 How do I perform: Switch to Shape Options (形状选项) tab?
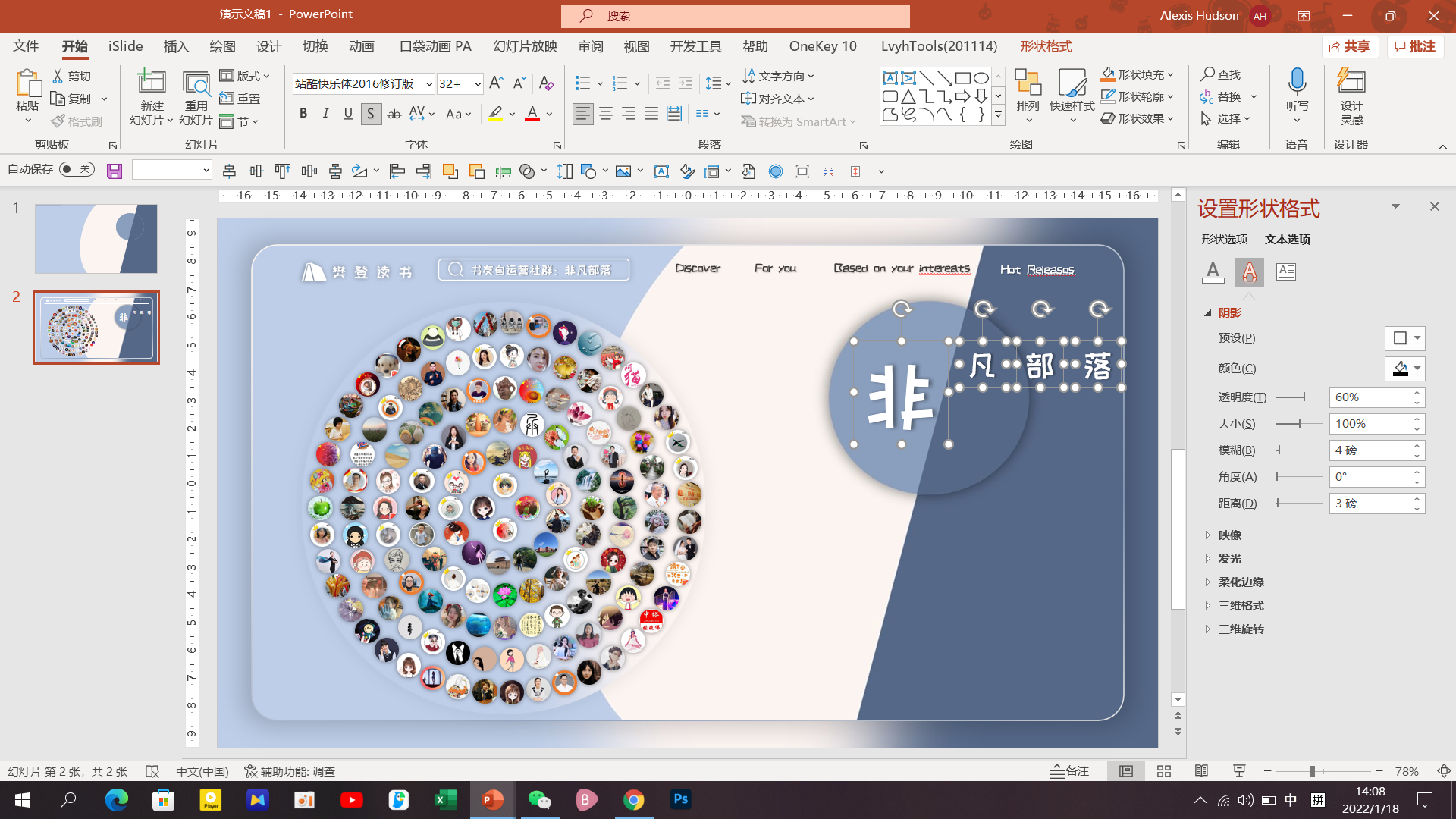pos(1223,239)
